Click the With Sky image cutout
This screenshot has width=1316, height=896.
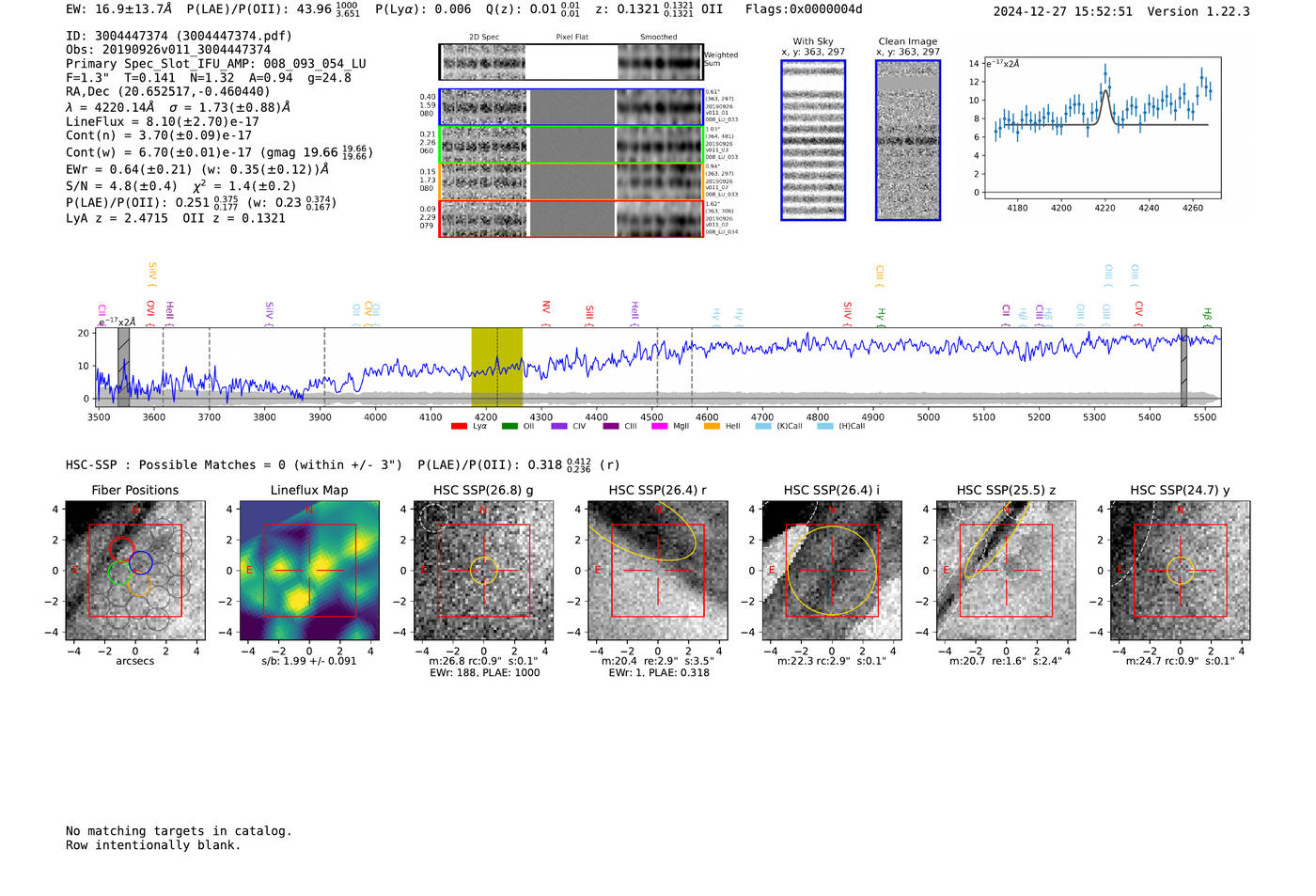813,140
